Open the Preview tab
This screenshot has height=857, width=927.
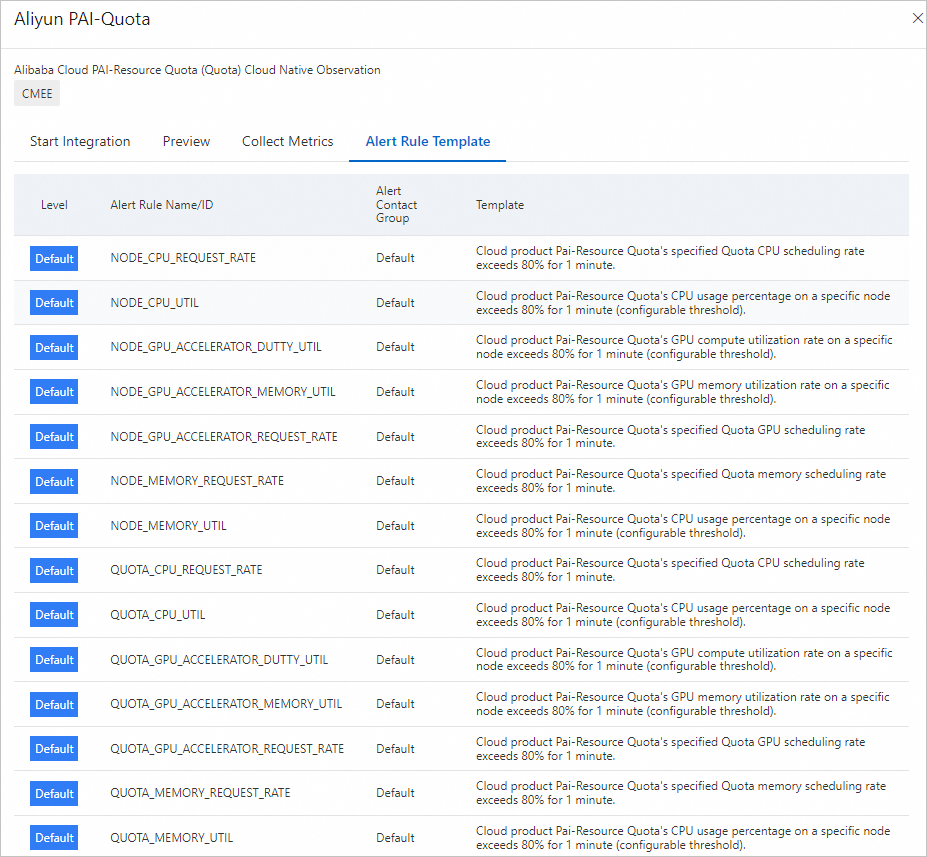coord(186,141)
